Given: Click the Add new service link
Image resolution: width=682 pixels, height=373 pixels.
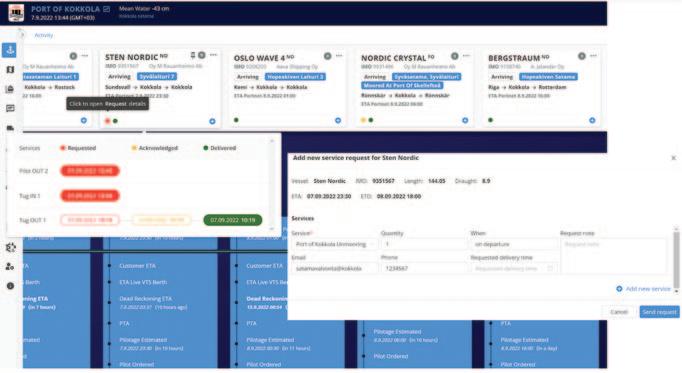Looking at the screenshot, I should pos(643,289).
